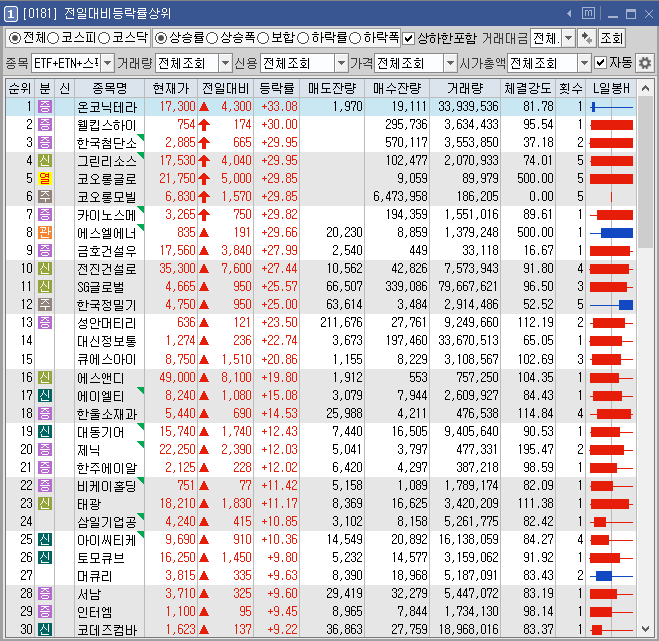
Task: Click the blue candlestick for 머큐리
Action: click(x=612, y=576)
